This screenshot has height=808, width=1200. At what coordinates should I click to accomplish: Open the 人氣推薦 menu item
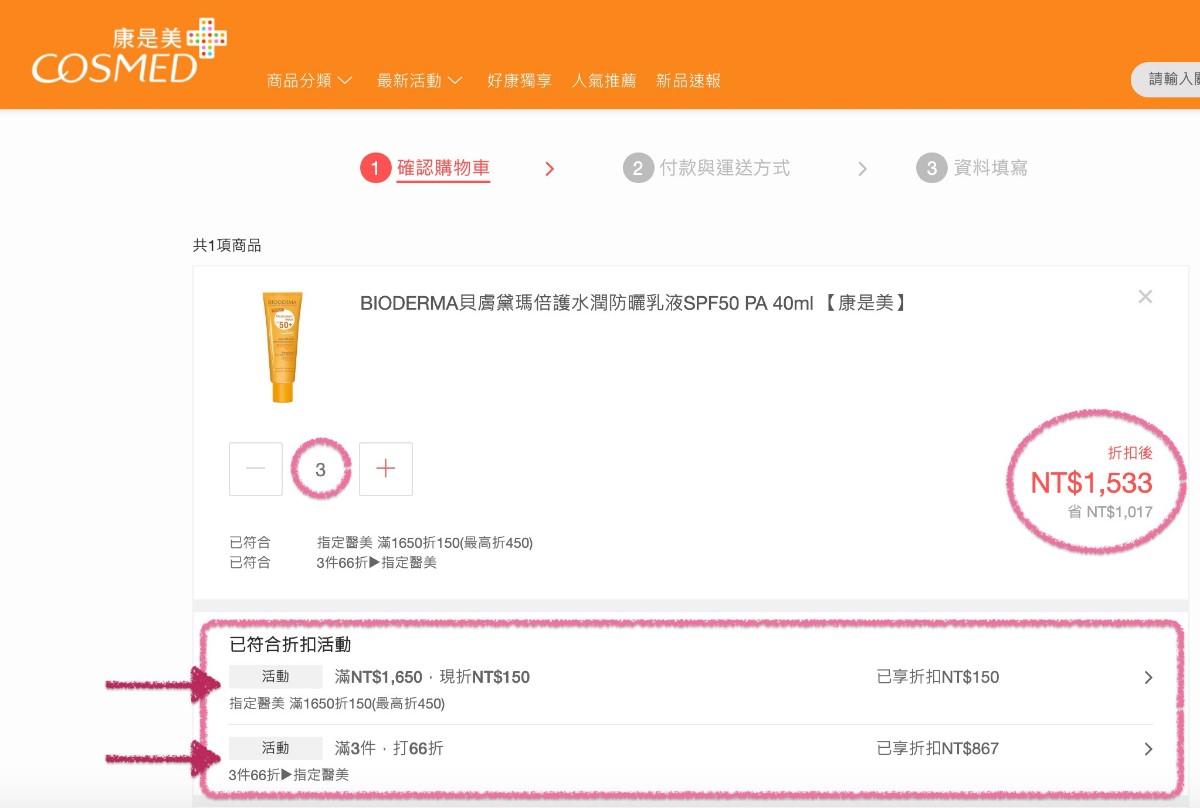point(603,81)
